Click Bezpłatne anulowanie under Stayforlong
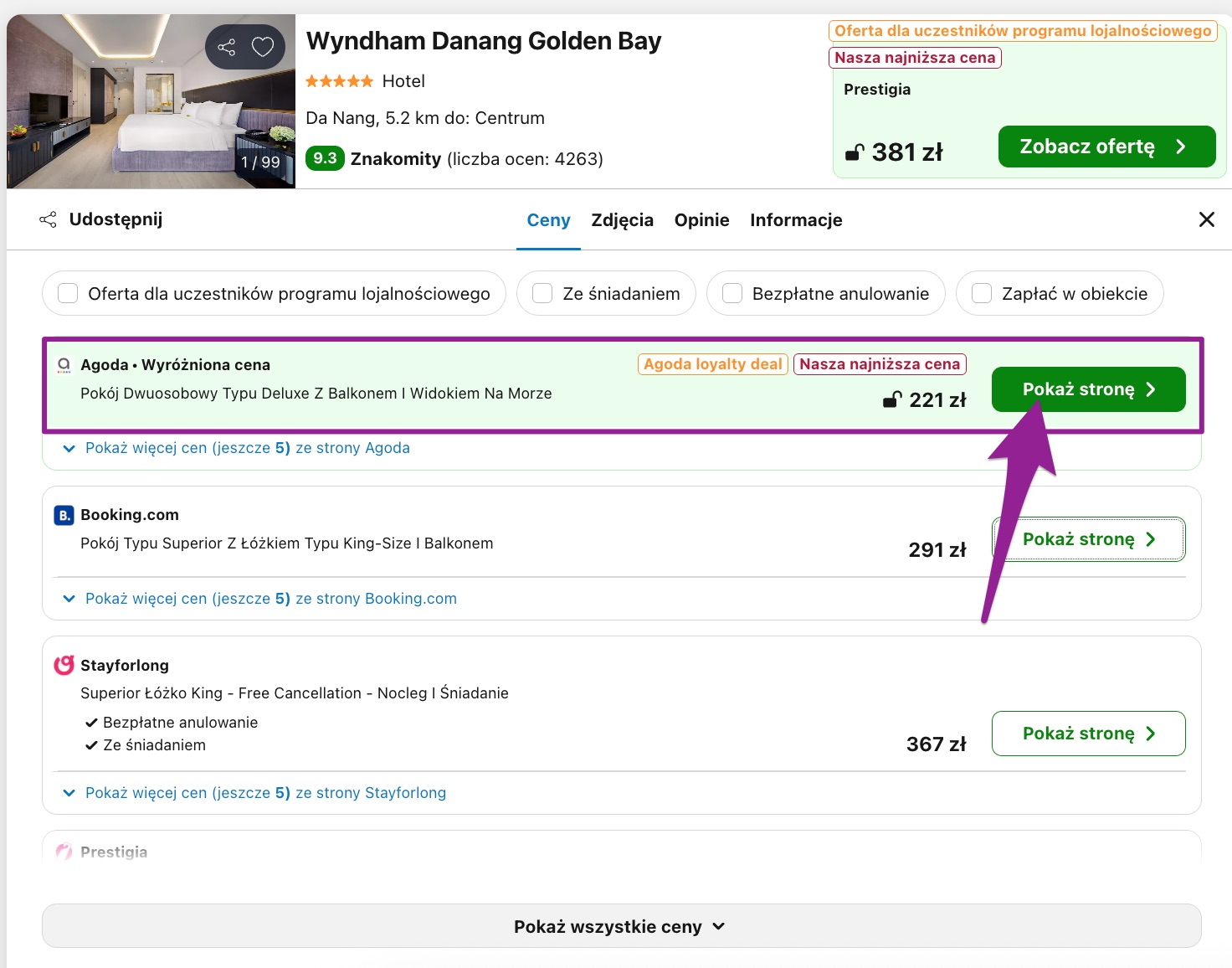The width and height of the screenshot is (1232, 968). point(180,723)
